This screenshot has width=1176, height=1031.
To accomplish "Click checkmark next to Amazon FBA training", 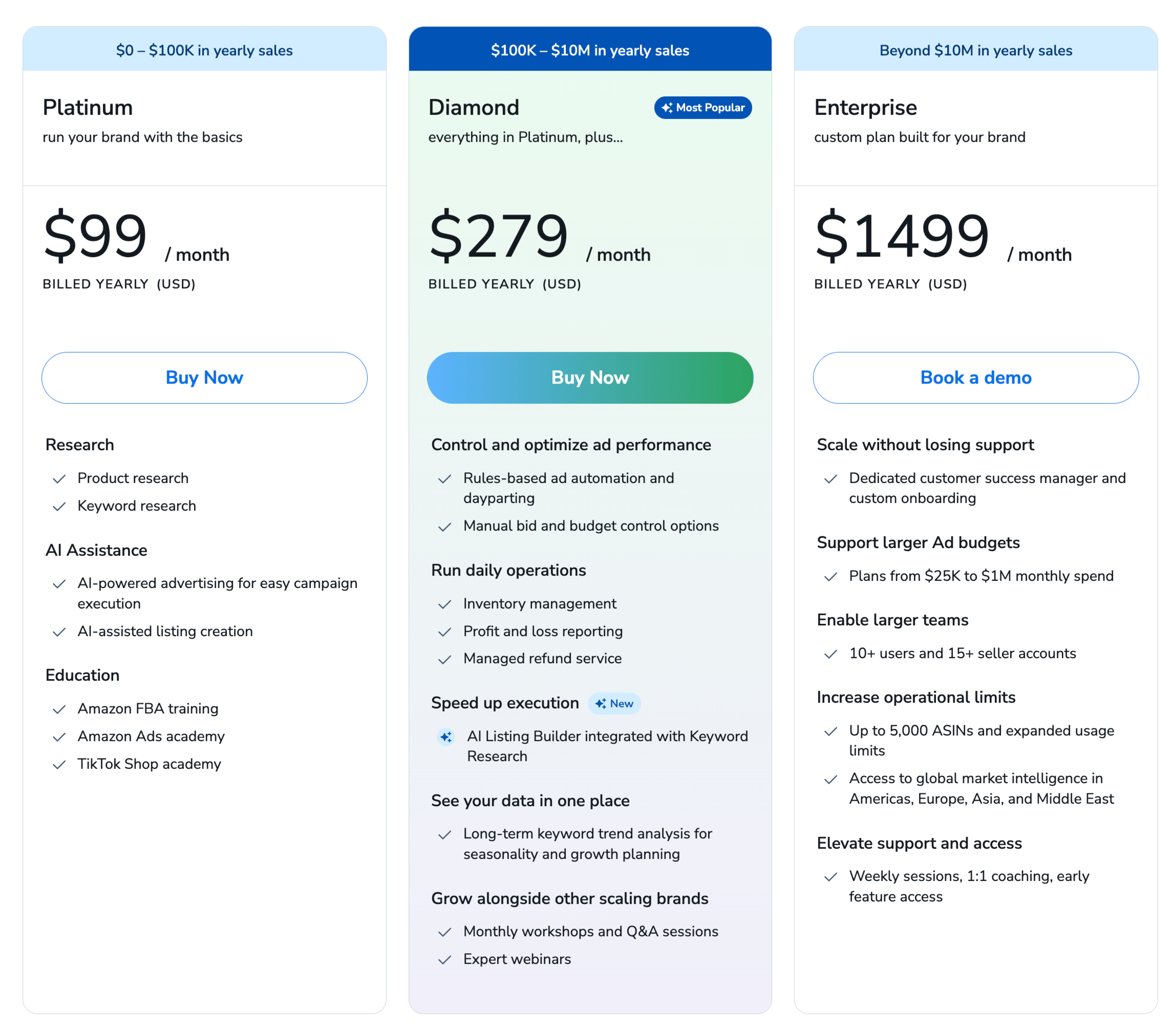I will pyautogui.click(x=59, y=709).
